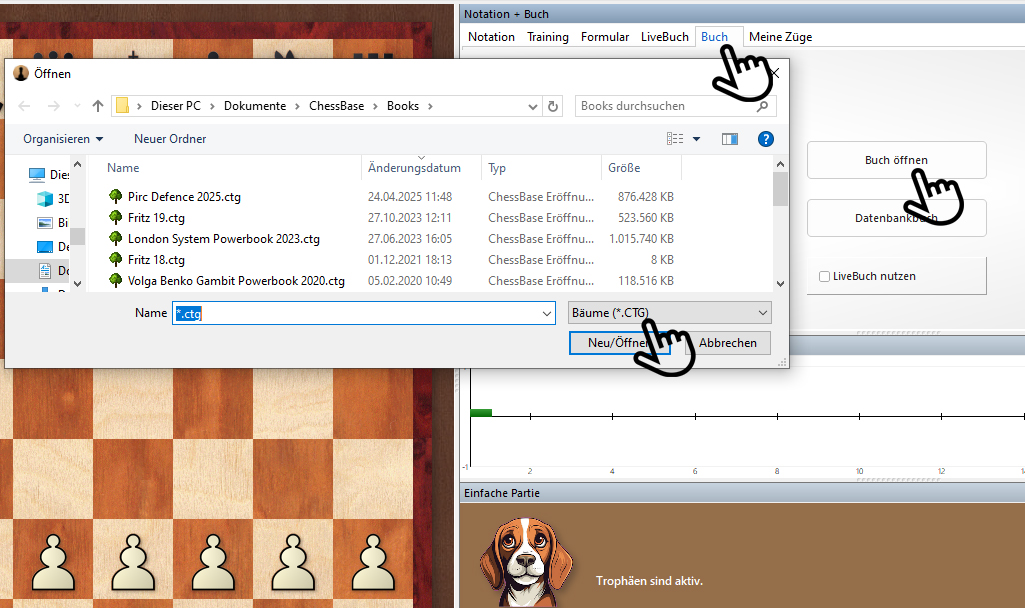This screenshot has height=608, width=1025.
Task: Toggle the preview pane icon
Action: (730, 139)
